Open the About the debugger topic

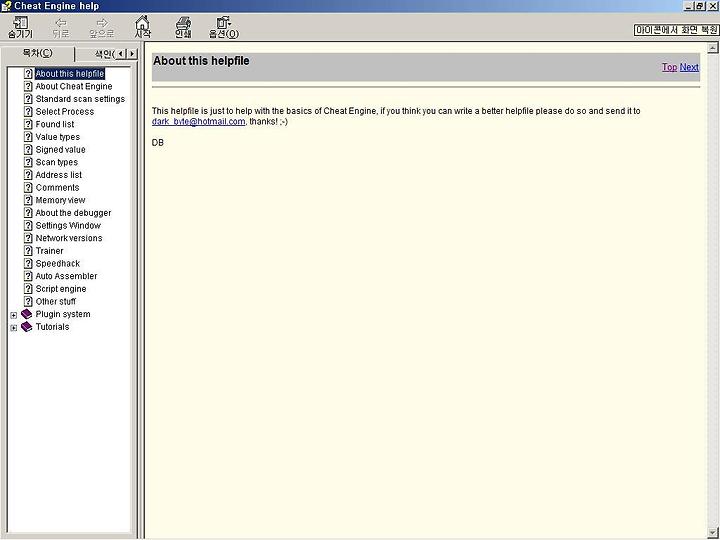click(73, 213)
